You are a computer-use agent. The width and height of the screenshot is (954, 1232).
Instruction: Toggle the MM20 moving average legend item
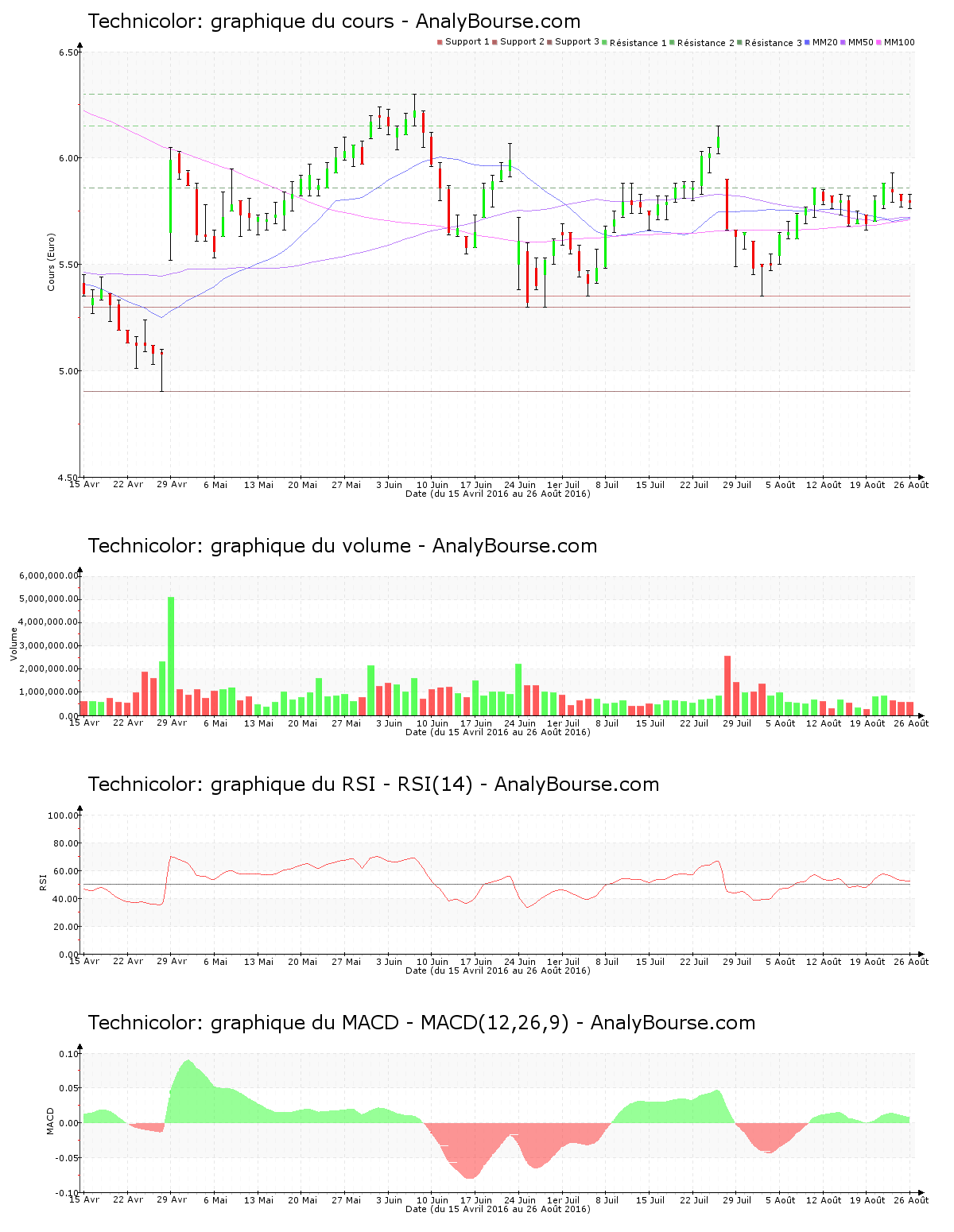[824, 42]
